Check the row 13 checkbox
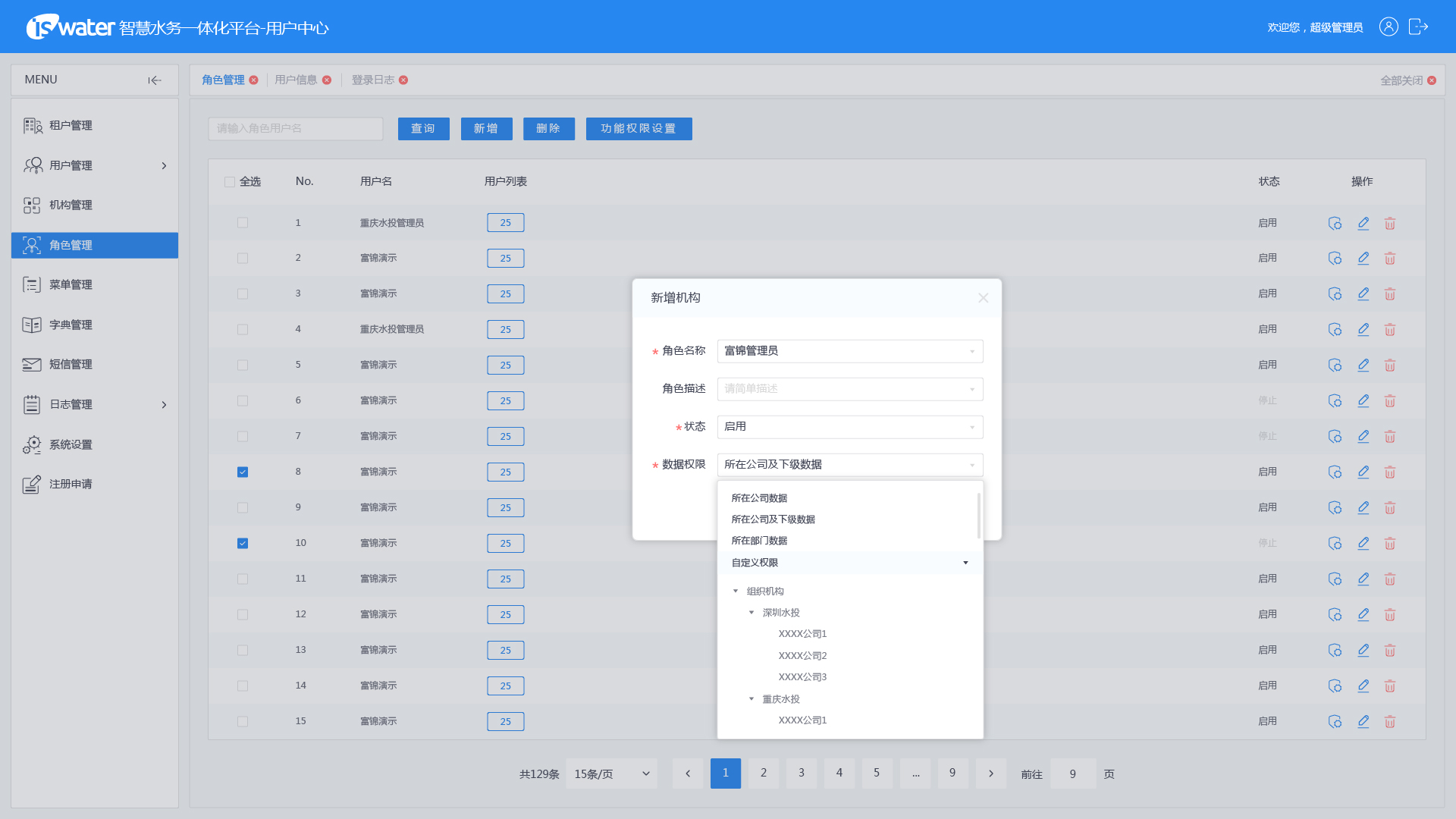1456x819 pixels. click(x=243, y=651)
